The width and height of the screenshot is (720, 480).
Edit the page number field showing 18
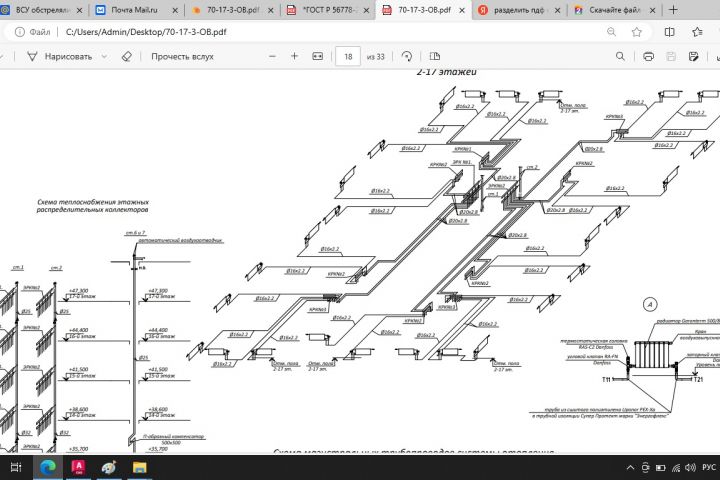tap(348, 56)
